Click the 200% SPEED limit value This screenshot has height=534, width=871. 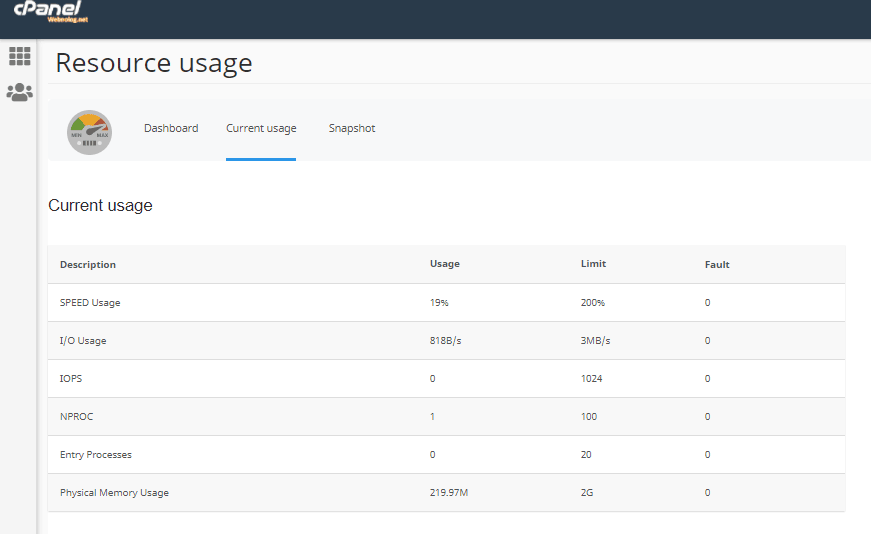[x=593, y=303]
